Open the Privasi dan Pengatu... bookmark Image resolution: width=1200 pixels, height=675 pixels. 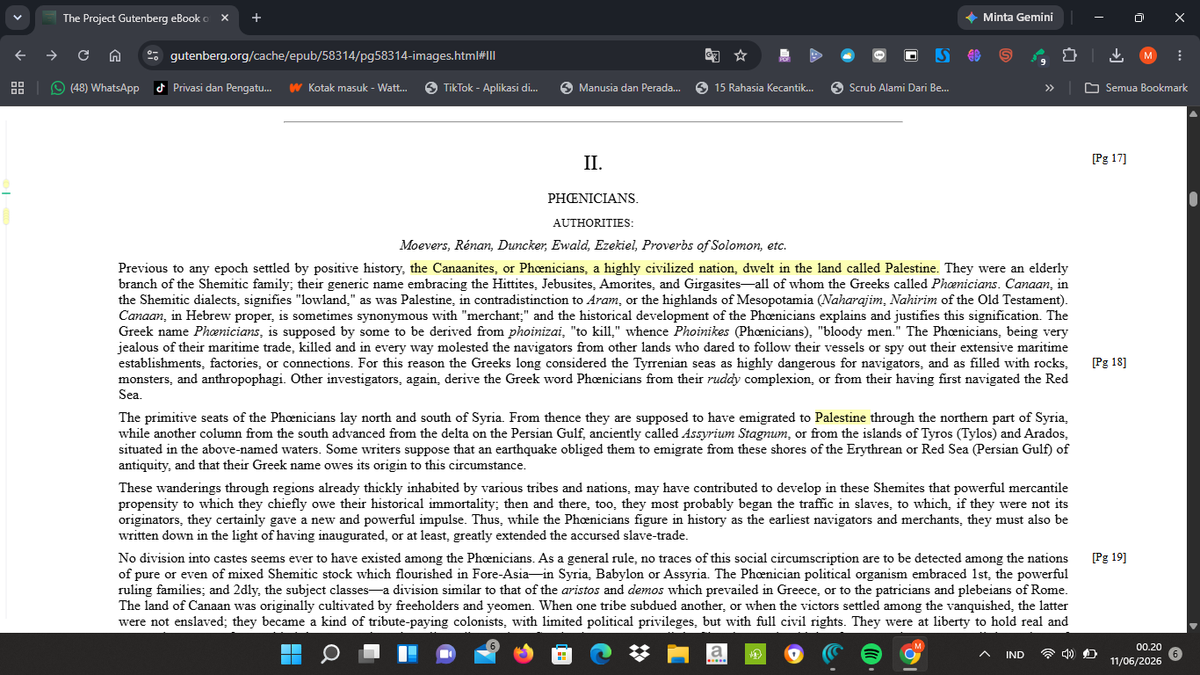(x=214, y=88)
